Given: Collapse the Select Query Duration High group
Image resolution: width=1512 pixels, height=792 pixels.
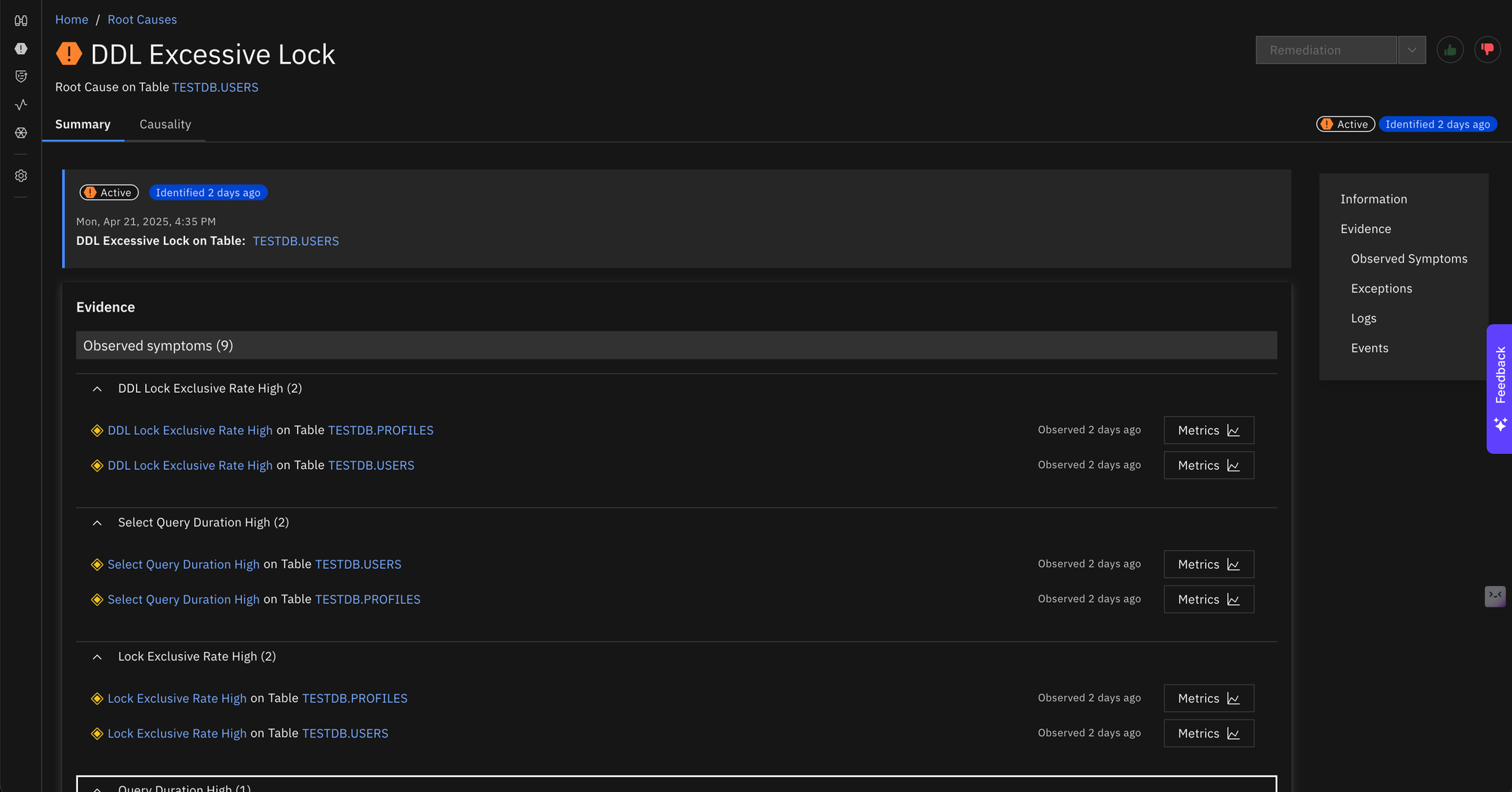Looking at the screenshot, I should (97, 523).
